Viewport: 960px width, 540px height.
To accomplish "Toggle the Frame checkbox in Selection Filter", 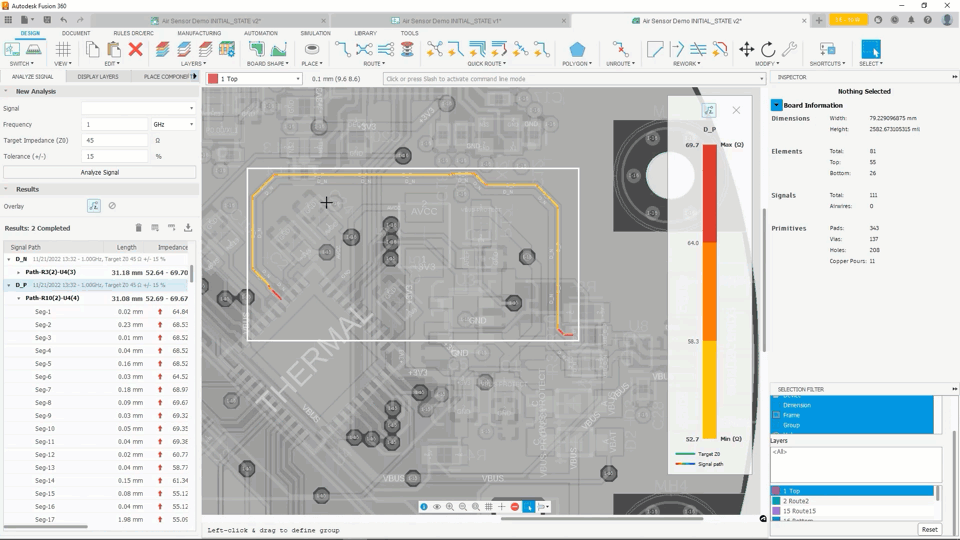I will coord(777,415).
